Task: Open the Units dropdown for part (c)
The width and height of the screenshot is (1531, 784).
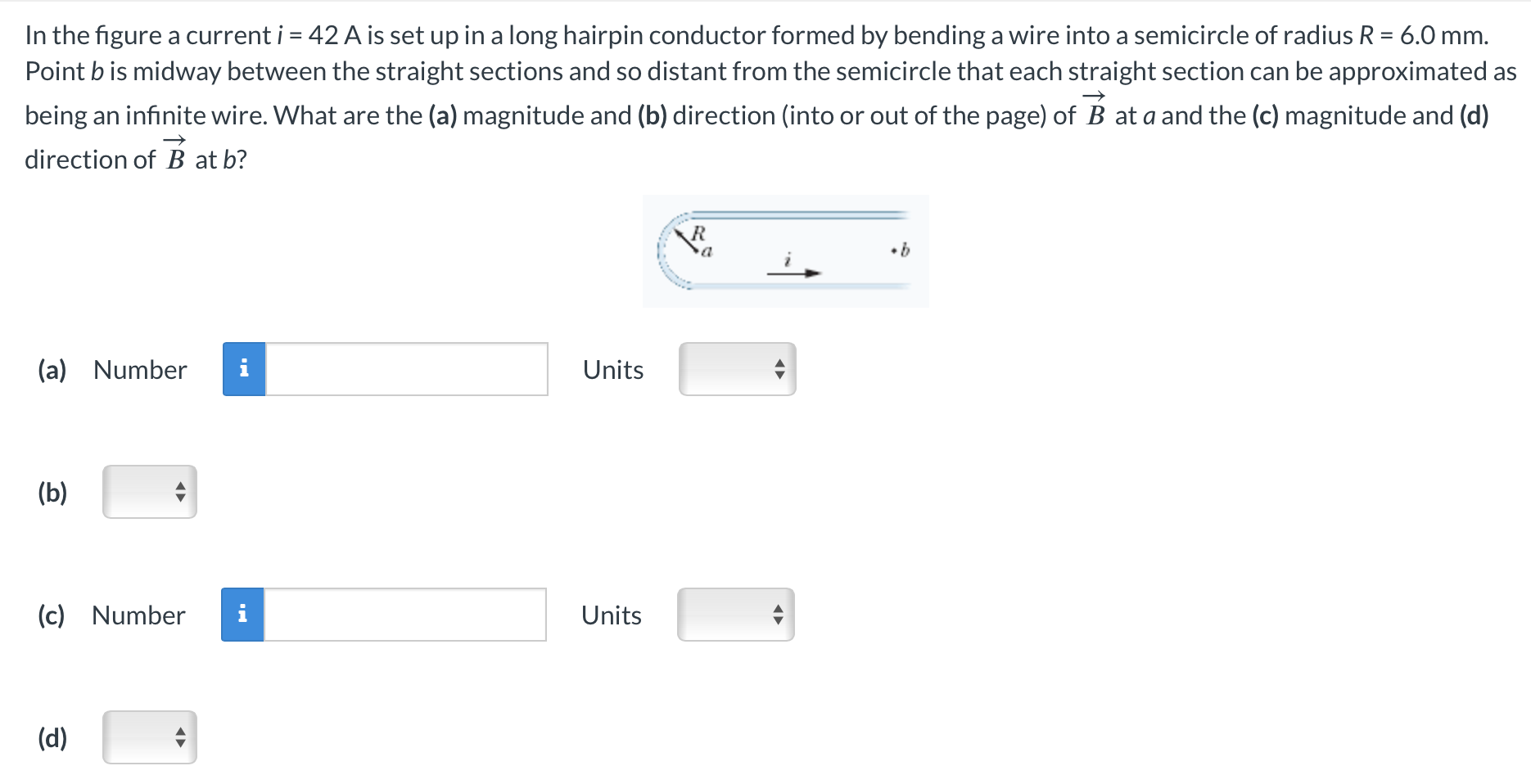Action: click(x=733, y=615)
